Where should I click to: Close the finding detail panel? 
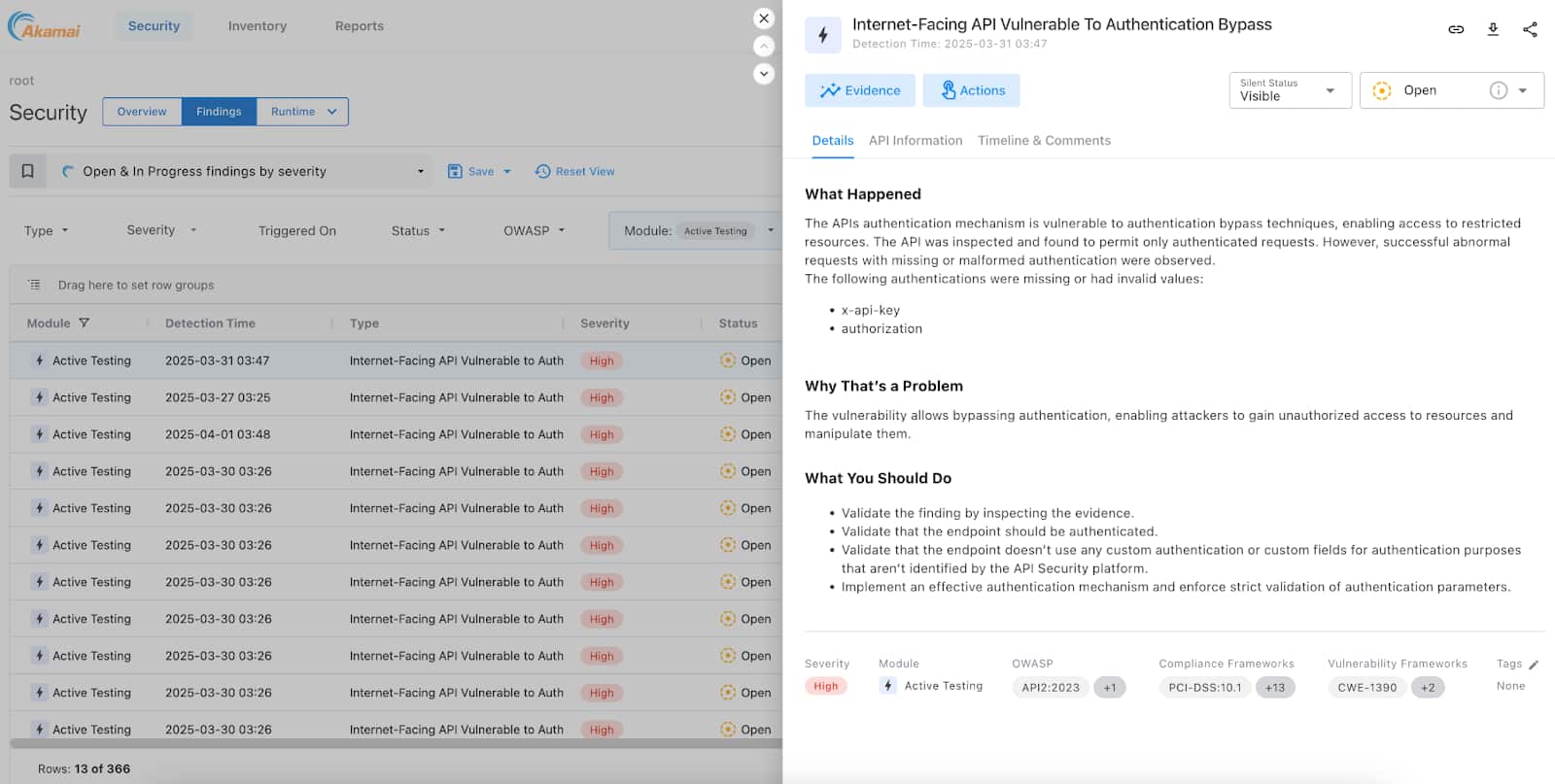click(764, 18)
